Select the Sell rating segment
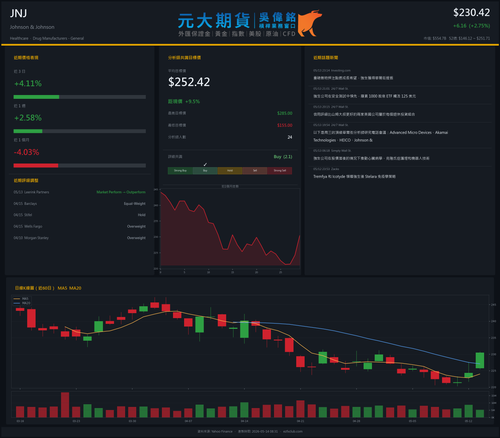500x438 pixels. (x=255, y=171)
